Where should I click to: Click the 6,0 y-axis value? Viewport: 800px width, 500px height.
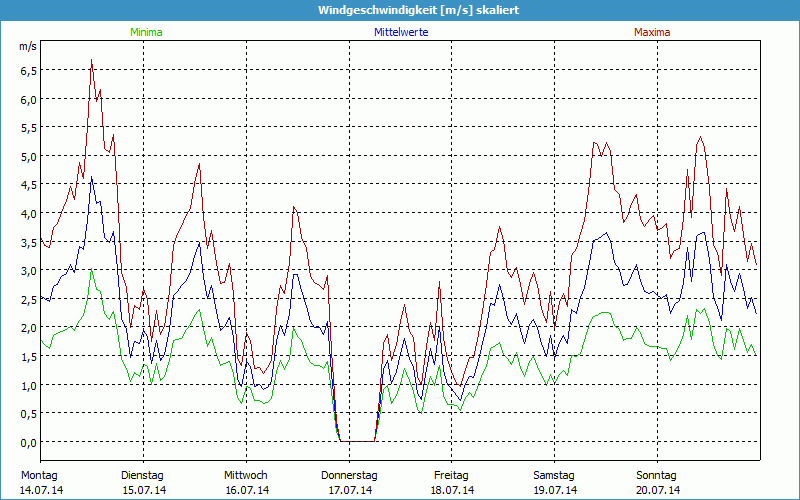[29, 99]
